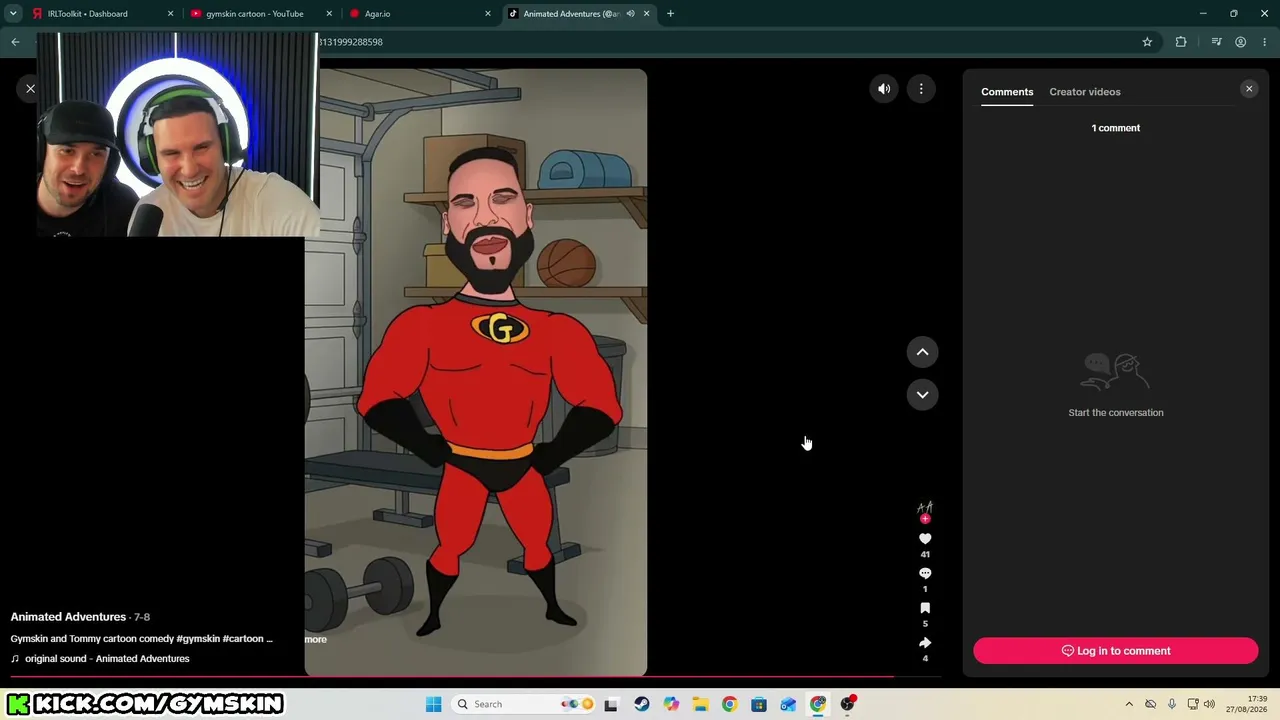1280x720 pixels.
Task: Launch Steam from the taskbar
Action: click(641, 704)
